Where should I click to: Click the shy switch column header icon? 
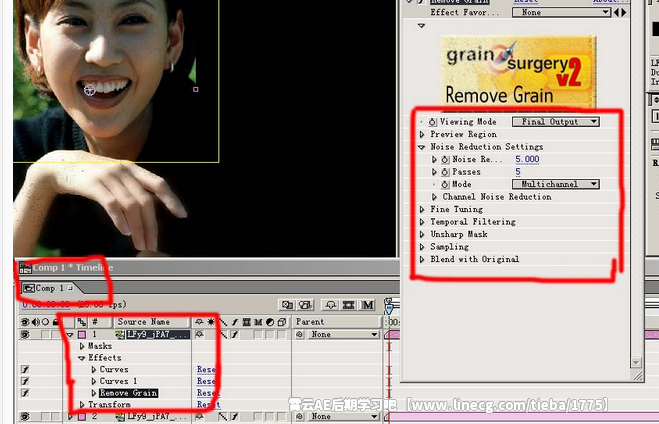[x=199, y=322]
